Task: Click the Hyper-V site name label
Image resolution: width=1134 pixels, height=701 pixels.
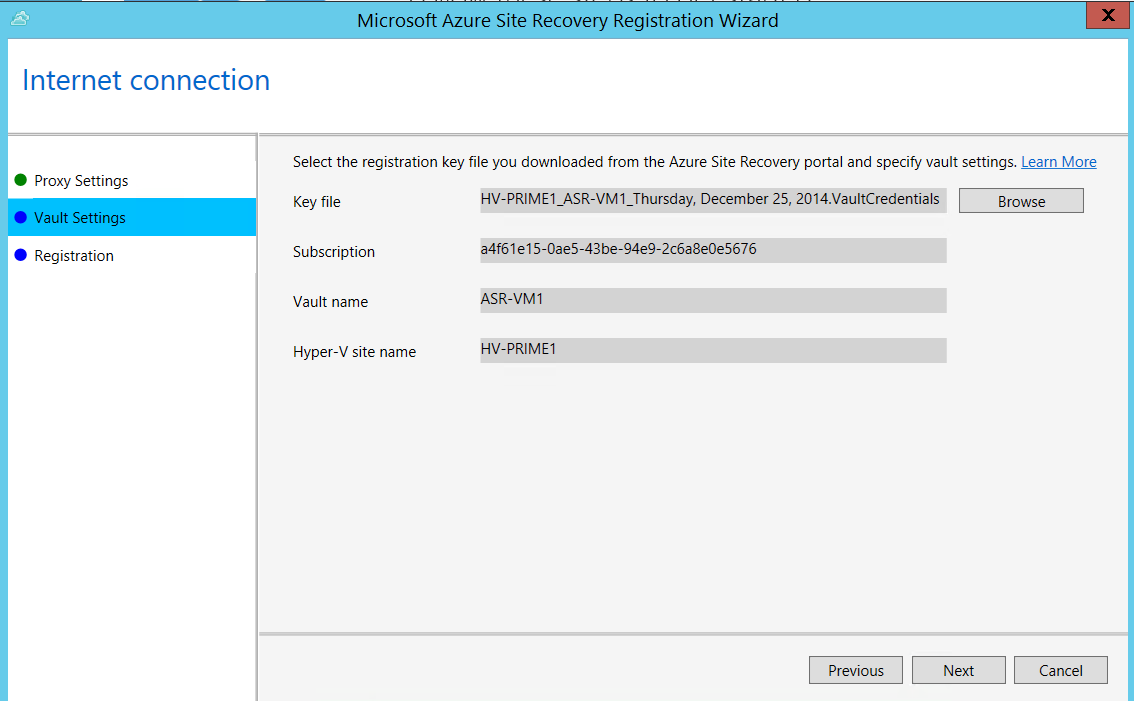Action: coord(354,352)
